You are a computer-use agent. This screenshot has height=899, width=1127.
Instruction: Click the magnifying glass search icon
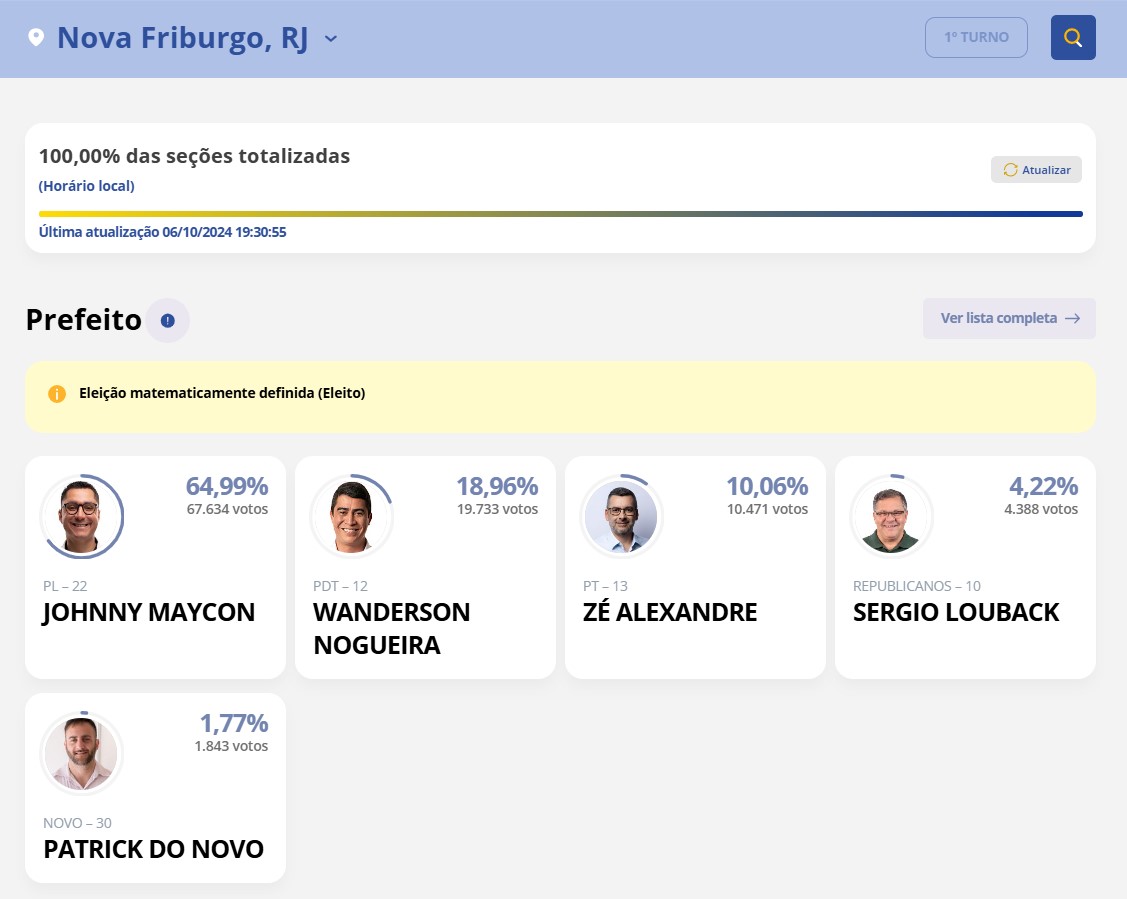coord(1072,37)
